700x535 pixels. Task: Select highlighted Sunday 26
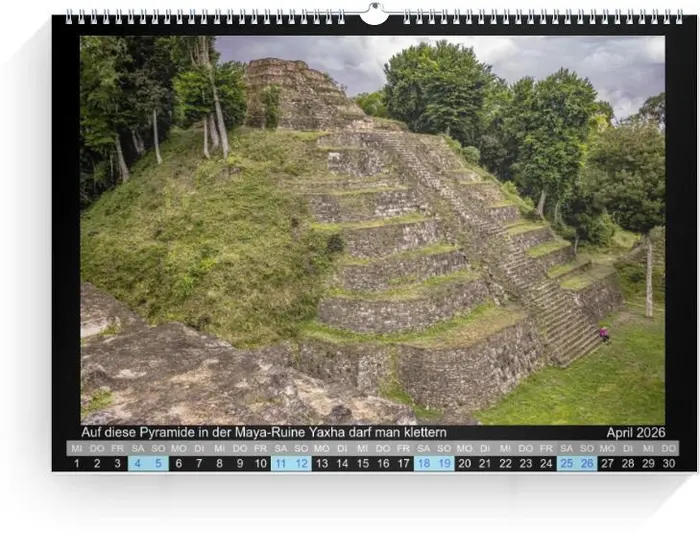pyautogui.click(x=587, y=464)
